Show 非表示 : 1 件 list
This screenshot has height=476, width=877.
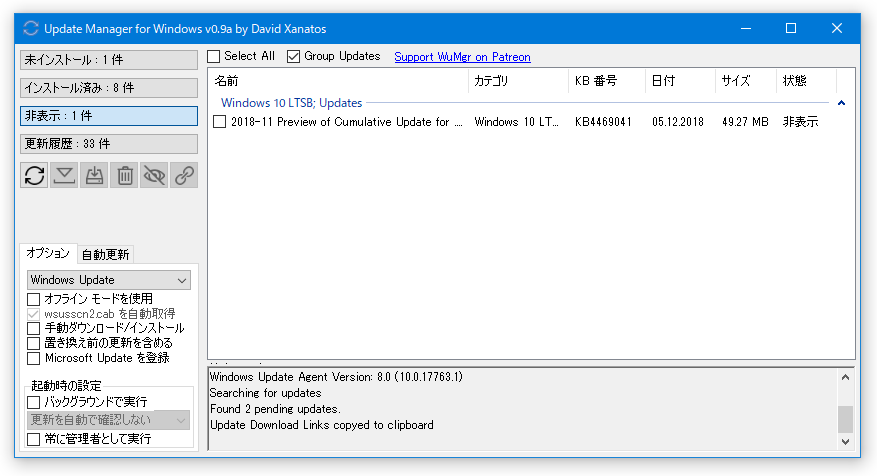pyautogui.click(x=109, y=116)
